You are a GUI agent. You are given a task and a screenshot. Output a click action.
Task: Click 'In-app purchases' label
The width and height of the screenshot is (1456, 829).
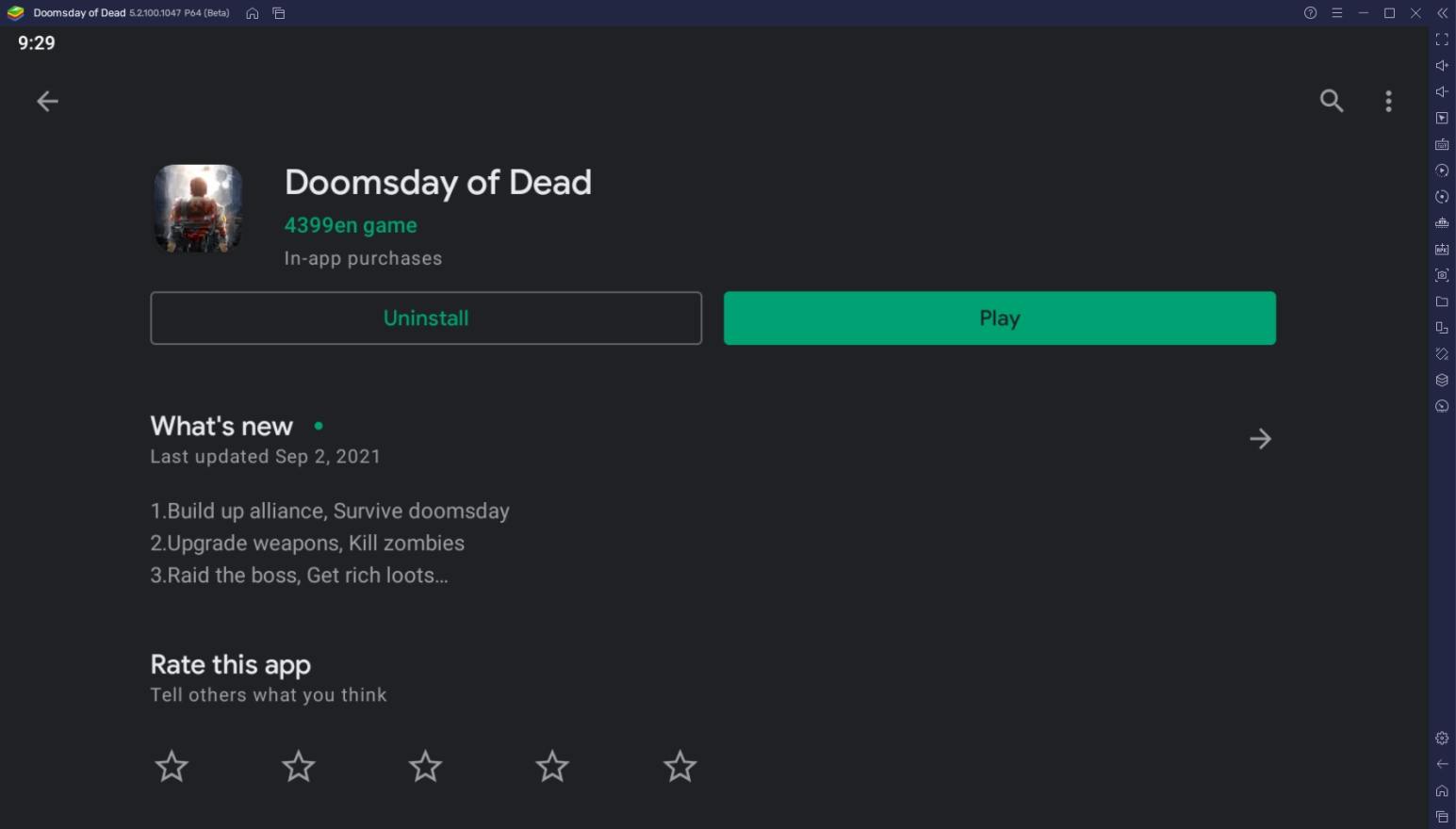pos(363,258)
